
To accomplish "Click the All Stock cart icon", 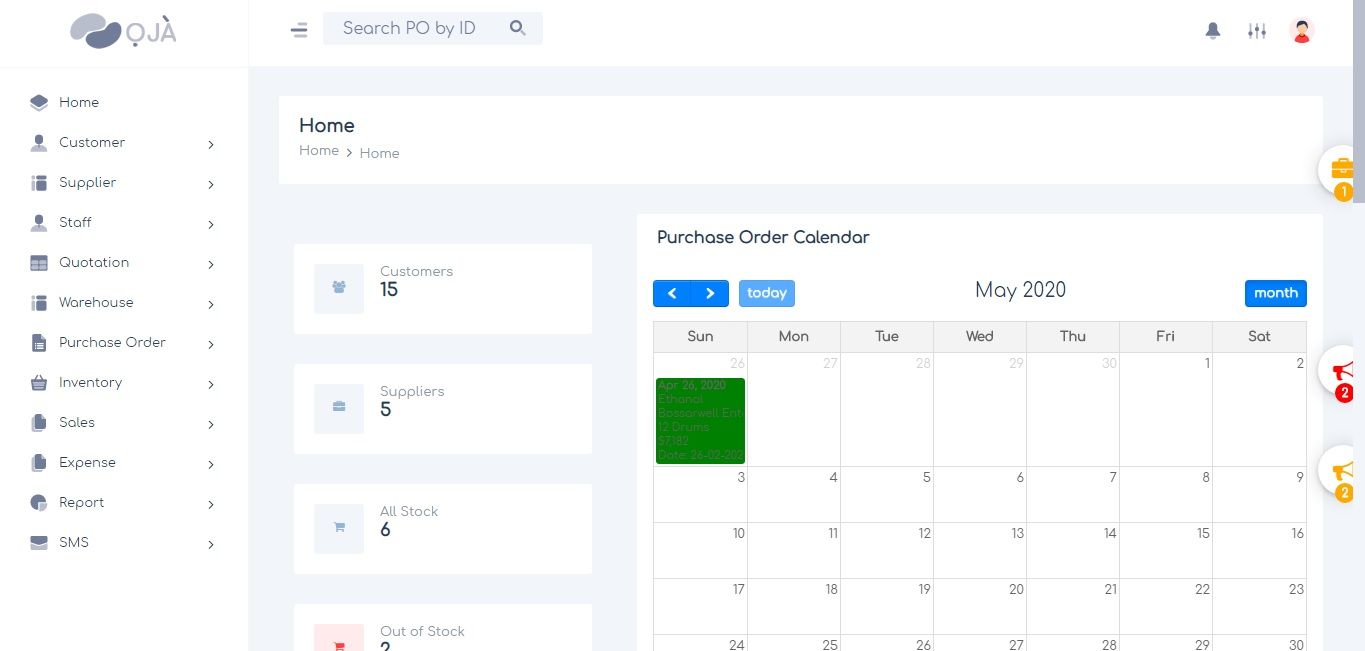I will pos(339,528).
